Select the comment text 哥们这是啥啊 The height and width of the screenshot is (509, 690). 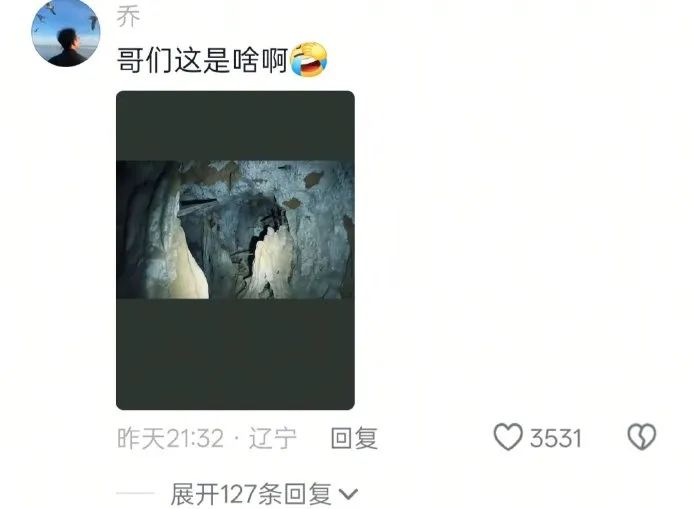click(202, 60)
